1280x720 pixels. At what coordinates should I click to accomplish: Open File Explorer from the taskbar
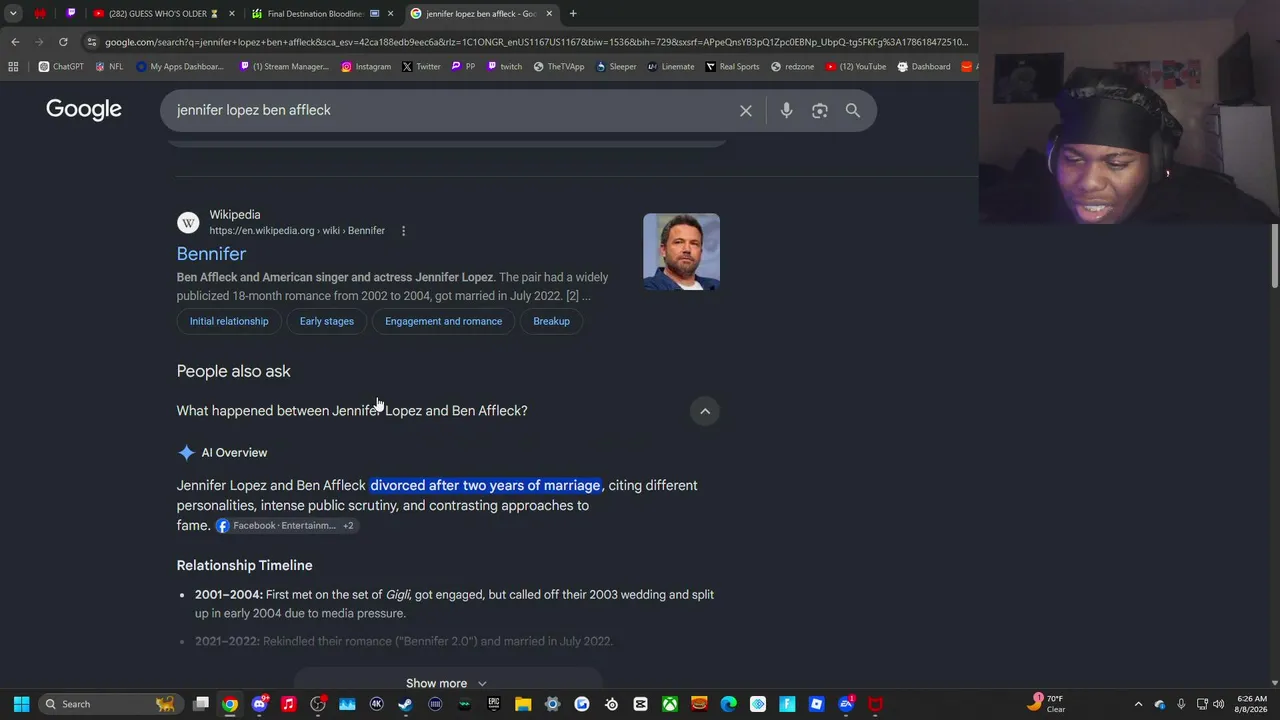pyautogui.click(x=523, y=704)
